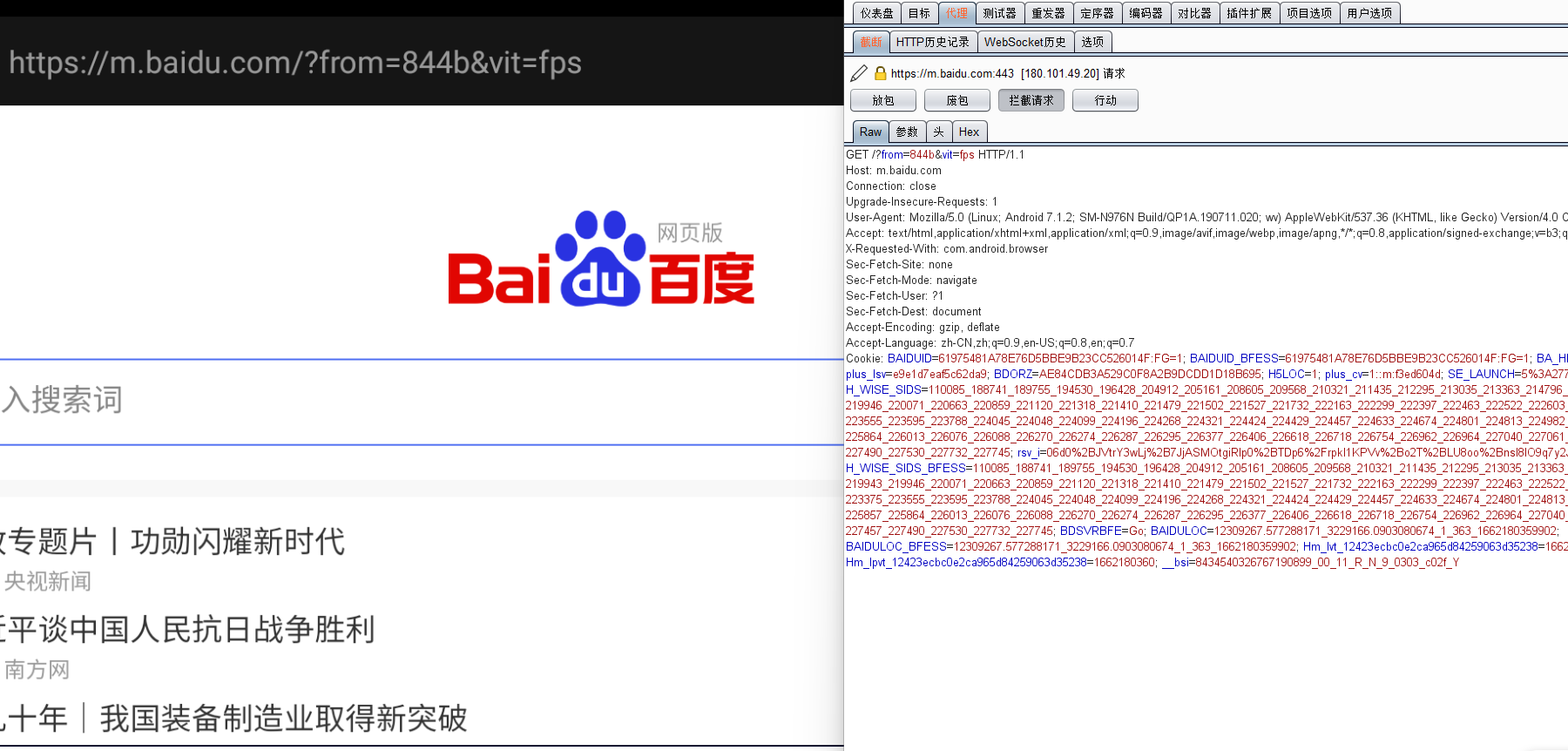Select the Raw request view tab

click(871, 132)
